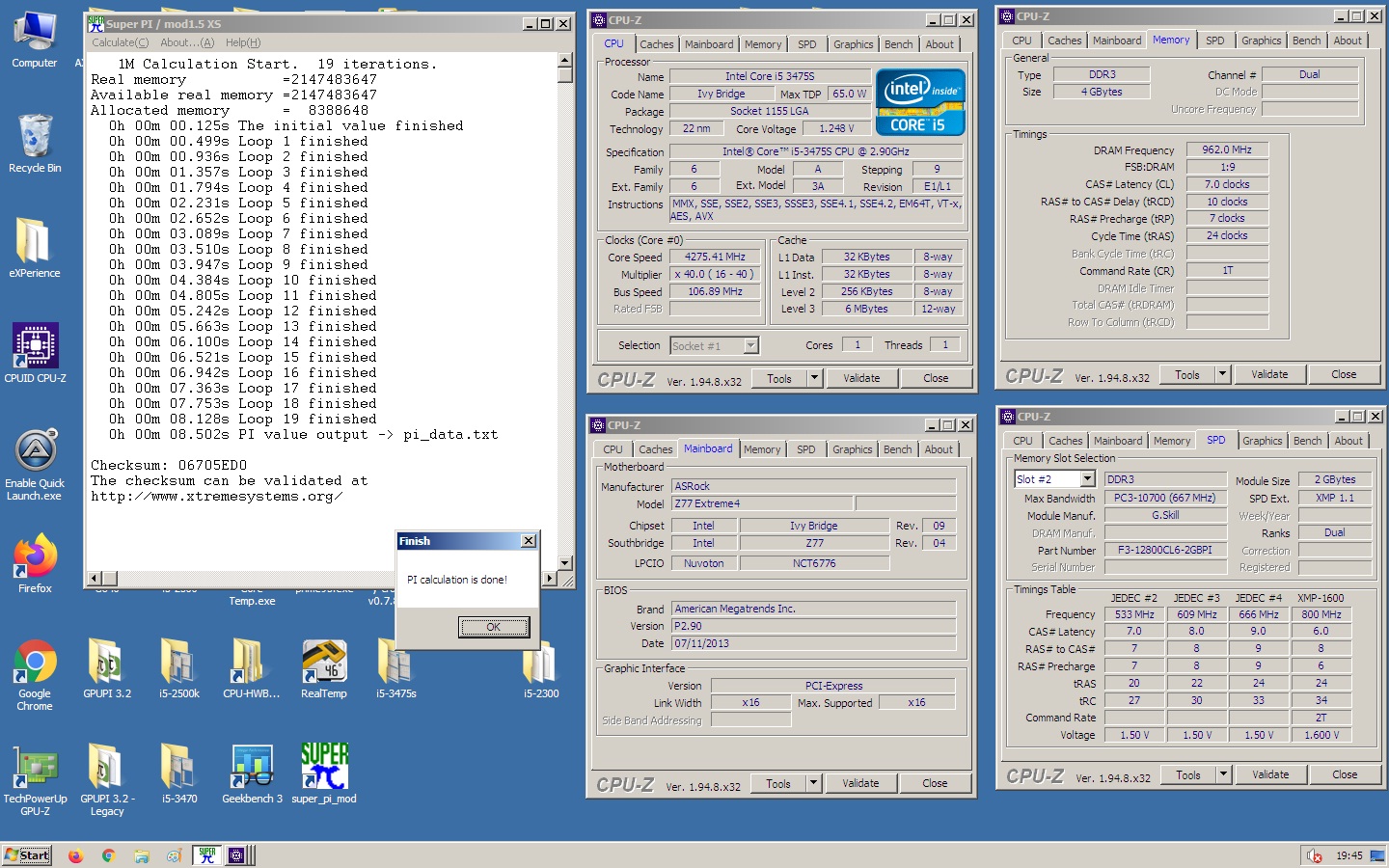This screenshot has width=1389, height=868.
Task: Open the i5-2300 desktop folder
Action: point(541,668)
